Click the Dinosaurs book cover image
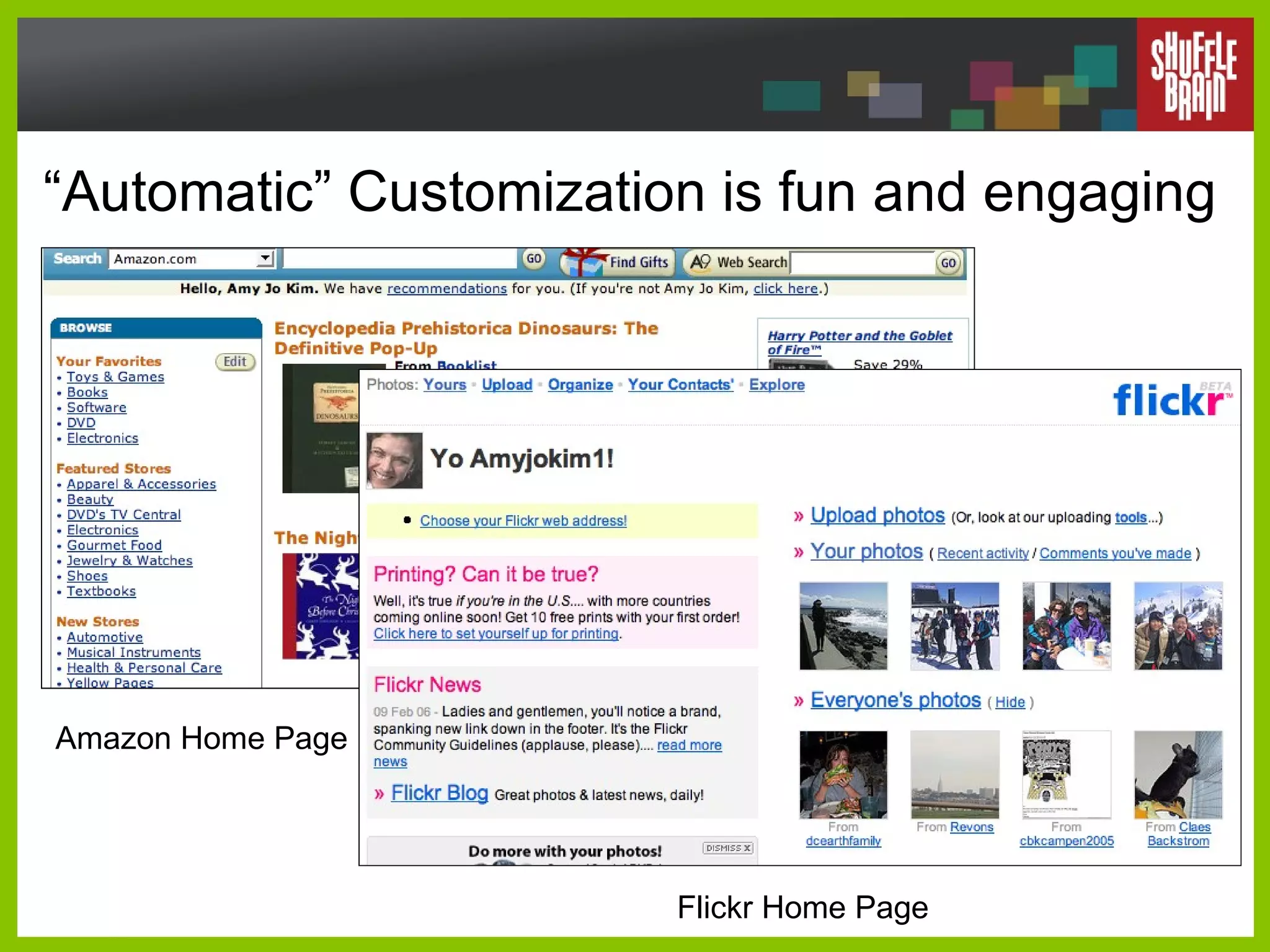Screen dimensions: 1270x952 point(321,428)
